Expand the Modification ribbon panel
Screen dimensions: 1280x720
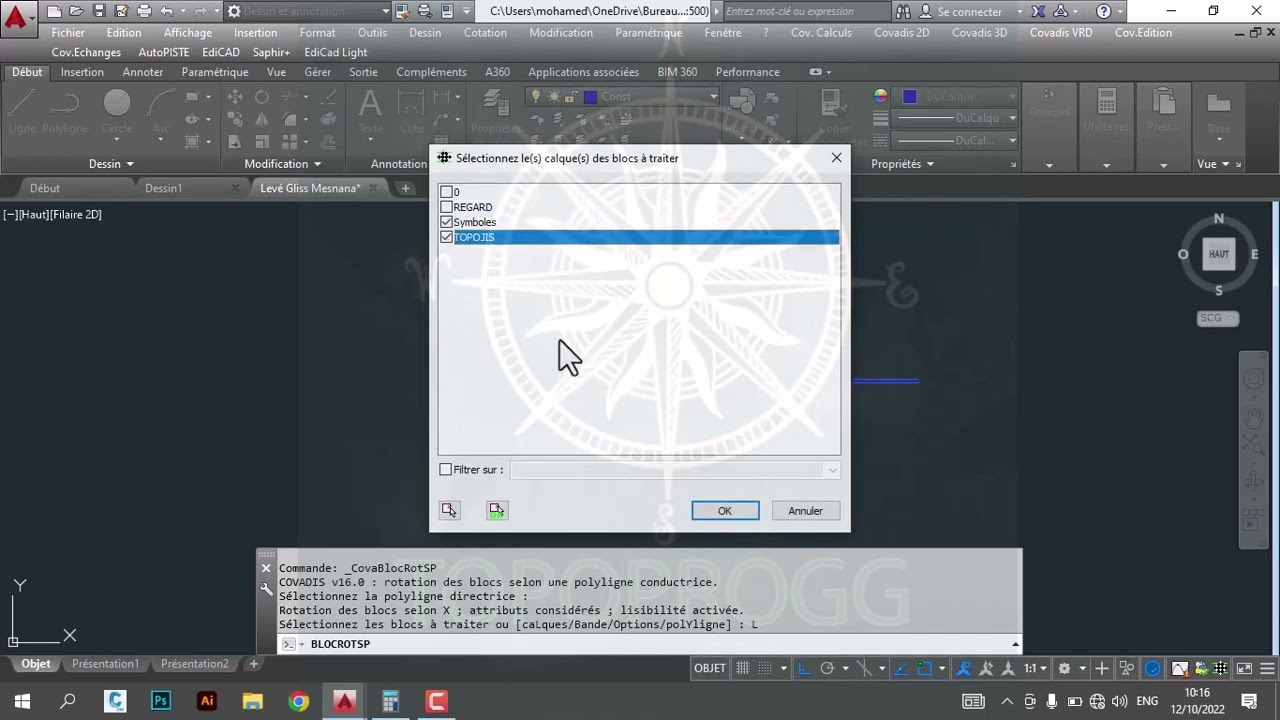[283, 164]
